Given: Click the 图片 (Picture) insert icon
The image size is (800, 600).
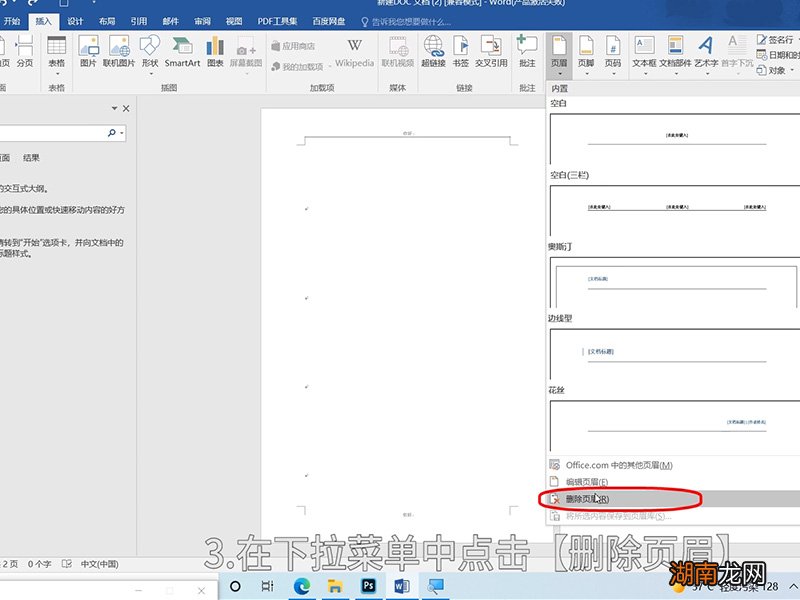Looking at the screenshot, I should (89, 50).
